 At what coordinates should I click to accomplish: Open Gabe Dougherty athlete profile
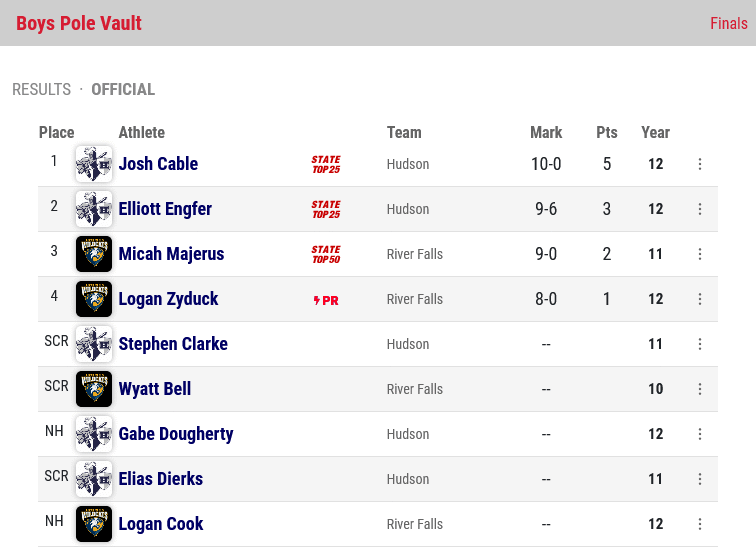pyautogui.click(x=176, y=434)
